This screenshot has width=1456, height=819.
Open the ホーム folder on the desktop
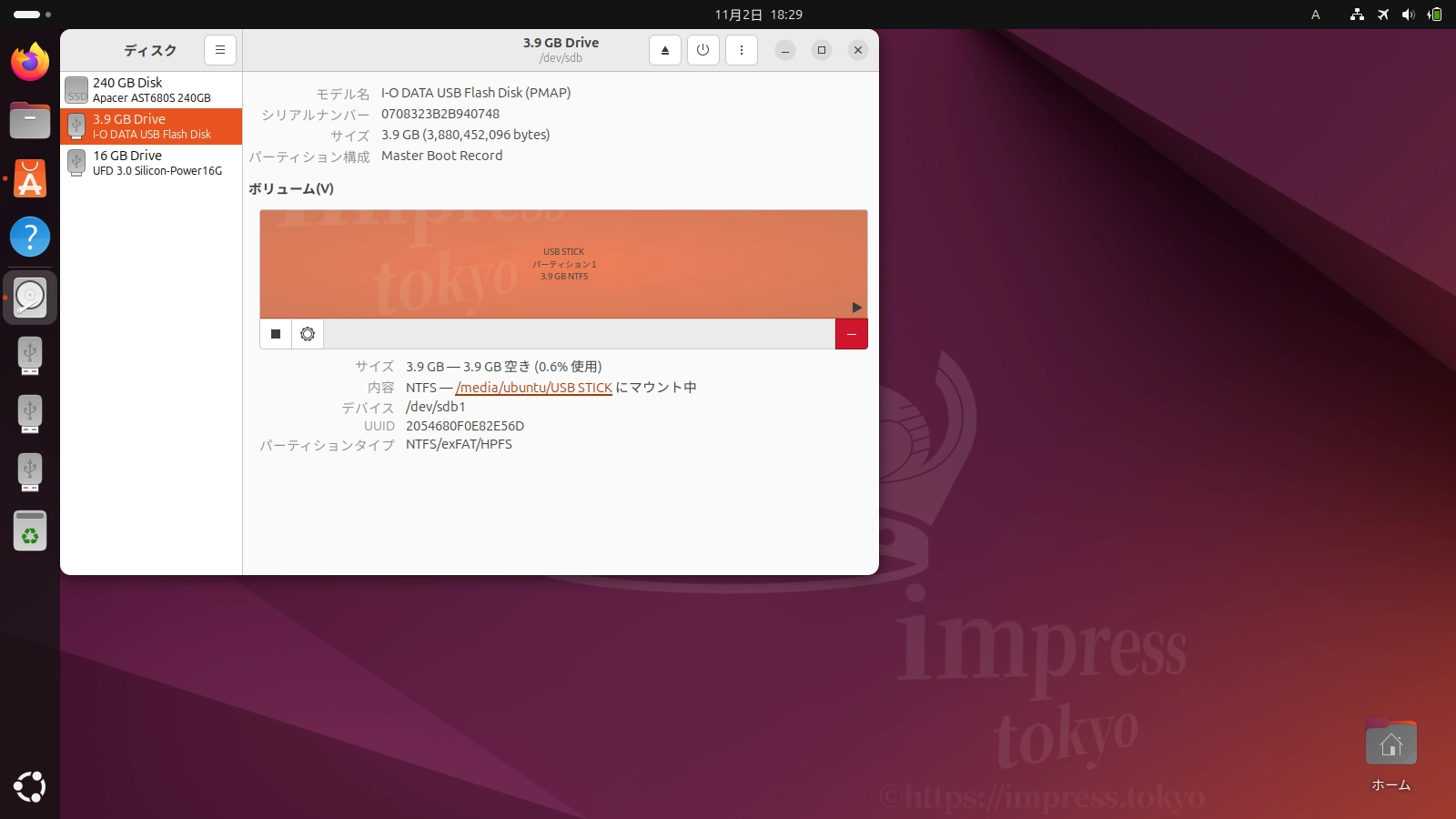click(1391, 755)
